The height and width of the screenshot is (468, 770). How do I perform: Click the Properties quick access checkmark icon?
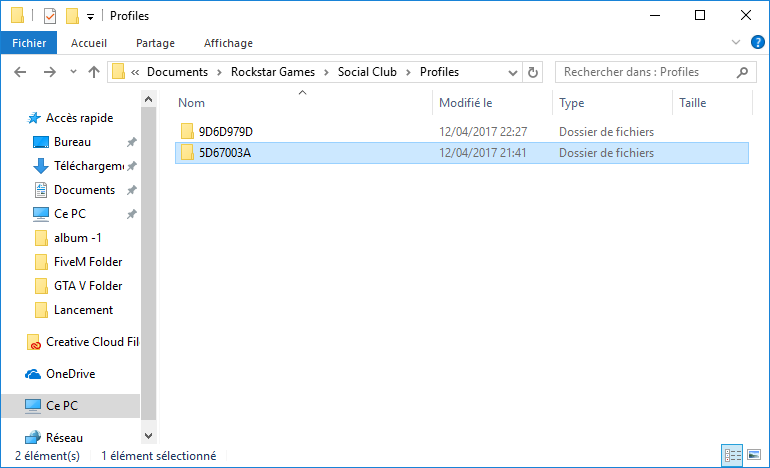click(x=50, y=16)
